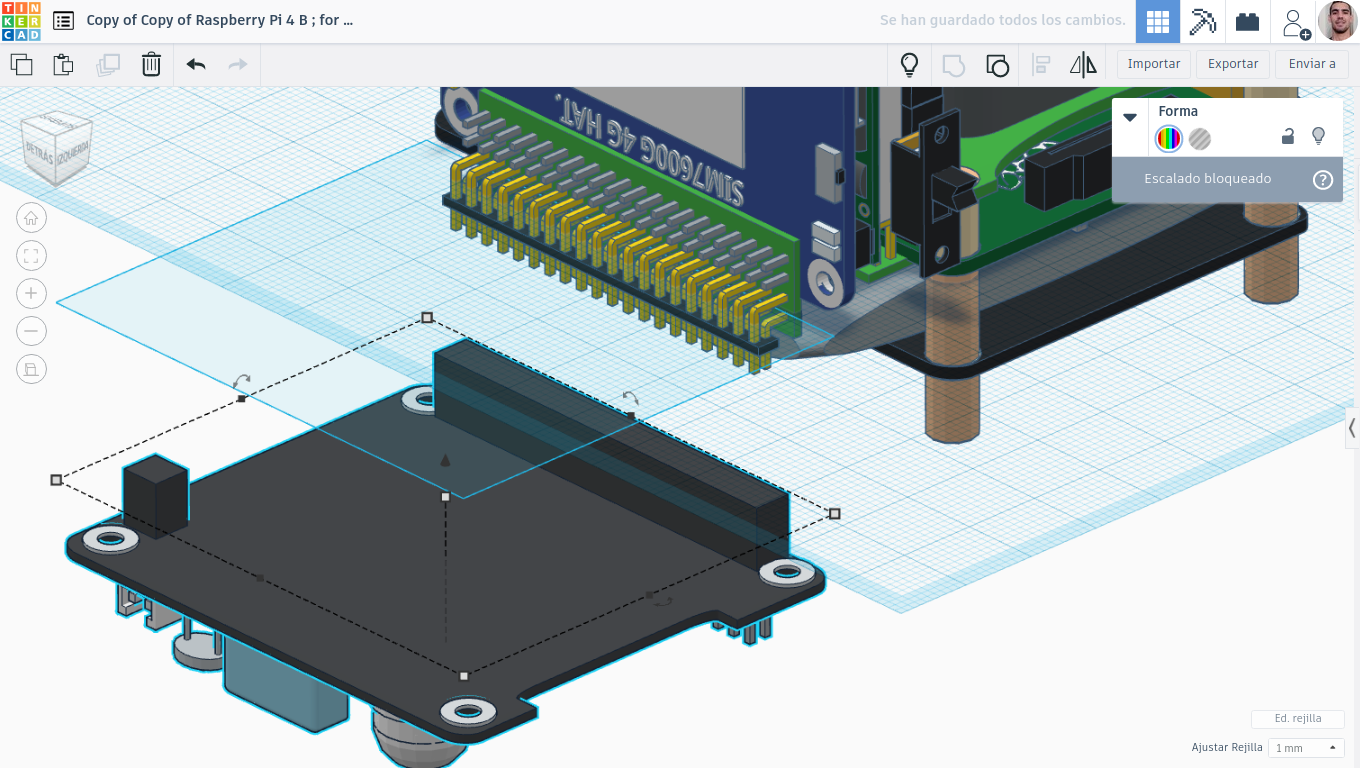Click the Exportar button
Image resolution: width=1360 pixels, height=768 pixels.
click(1233, 64)
